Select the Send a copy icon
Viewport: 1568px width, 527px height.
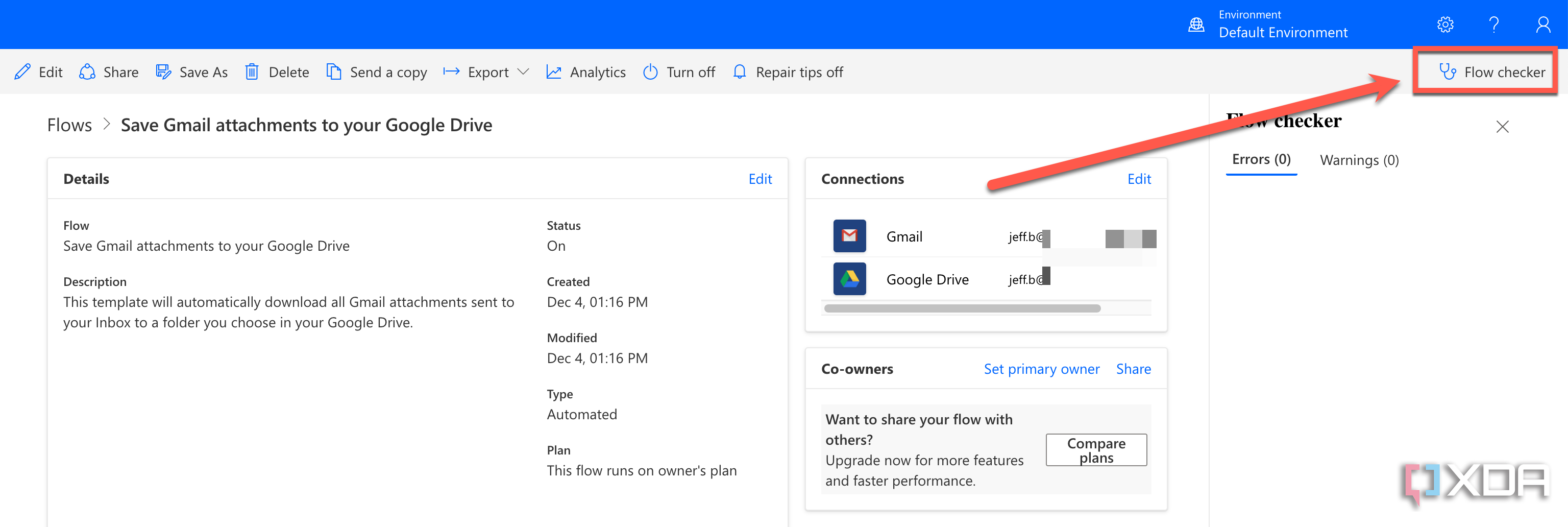(334, 71)
